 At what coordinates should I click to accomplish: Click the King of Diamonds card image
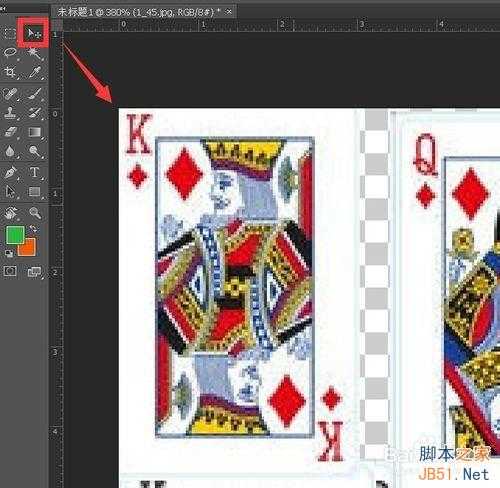pyautogui.click(x=236, y=287)
